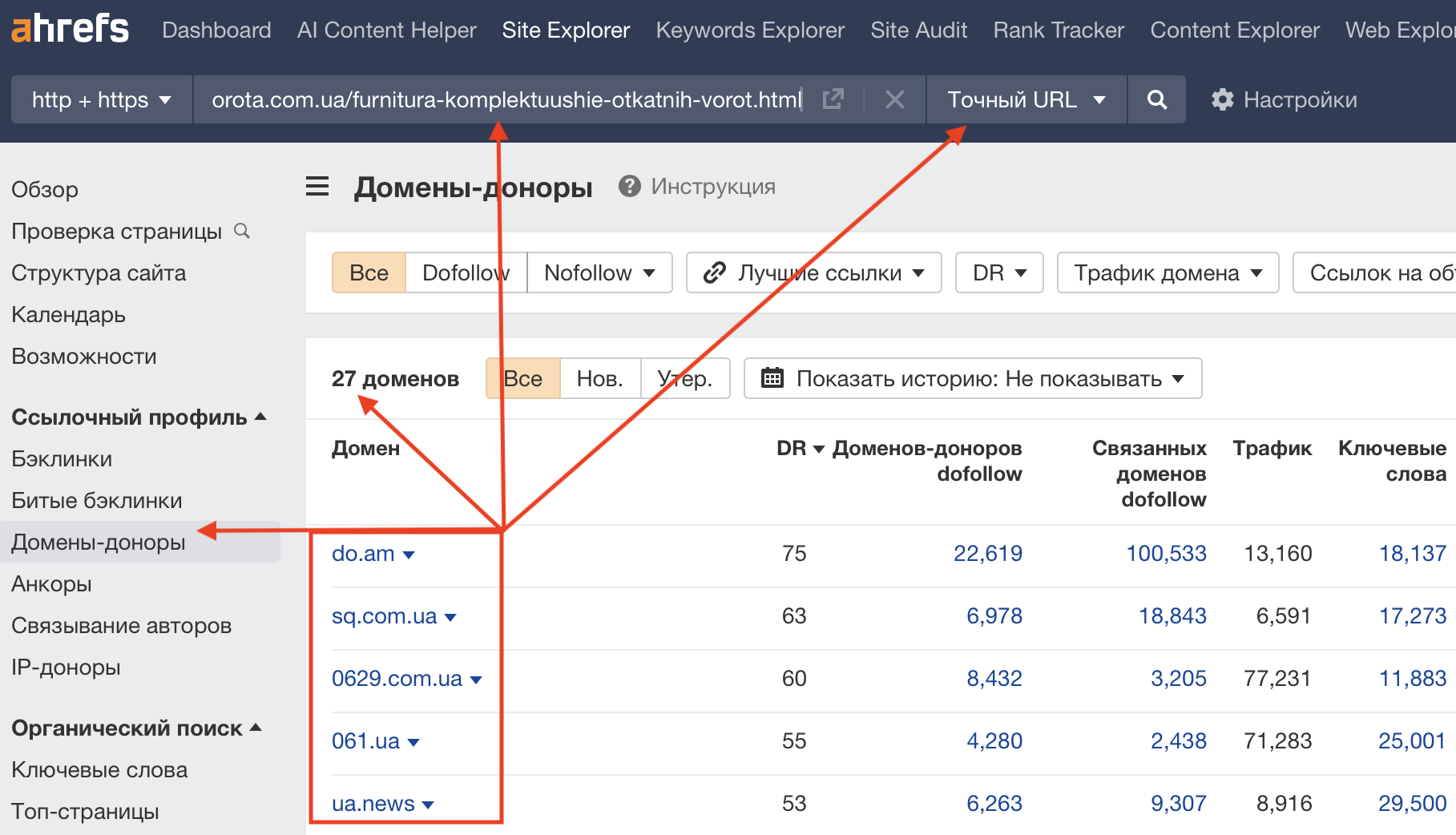
Task: Click the 22,619 dofollow domains link
Action: tap(987, 553)
